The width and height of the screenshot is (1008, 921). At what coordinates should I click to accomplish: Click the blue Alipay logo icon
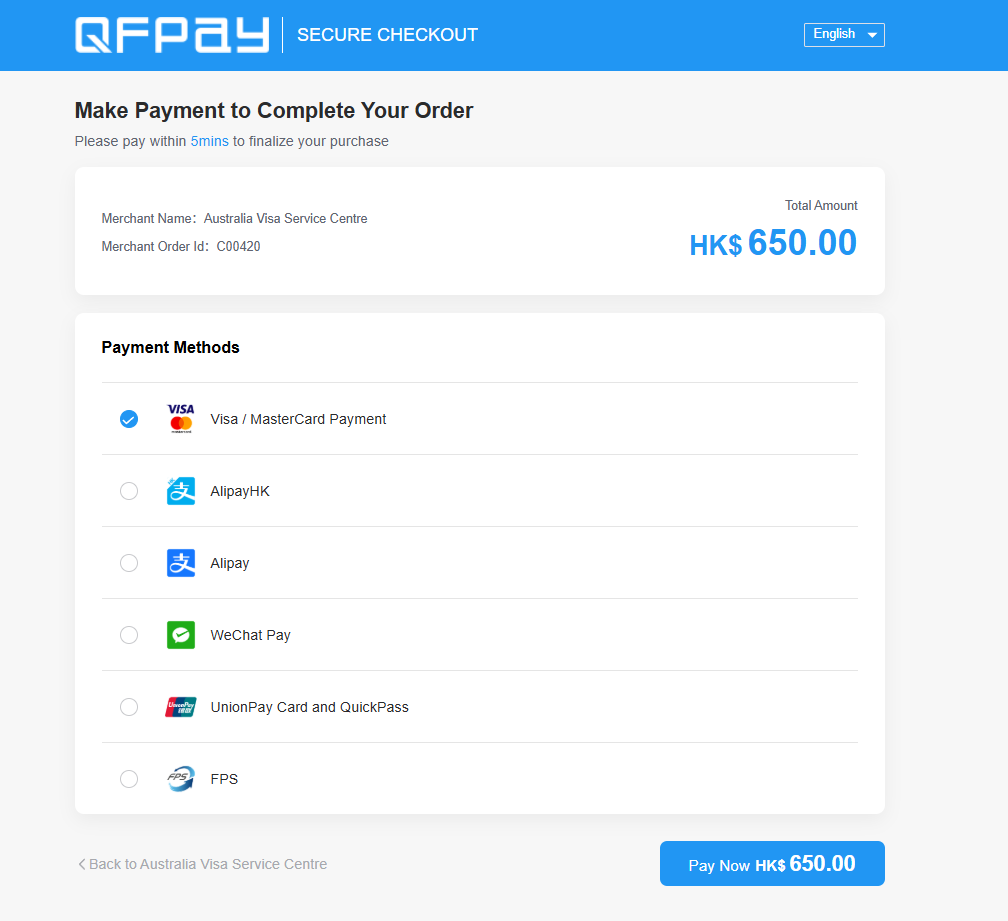click(181, 563)
